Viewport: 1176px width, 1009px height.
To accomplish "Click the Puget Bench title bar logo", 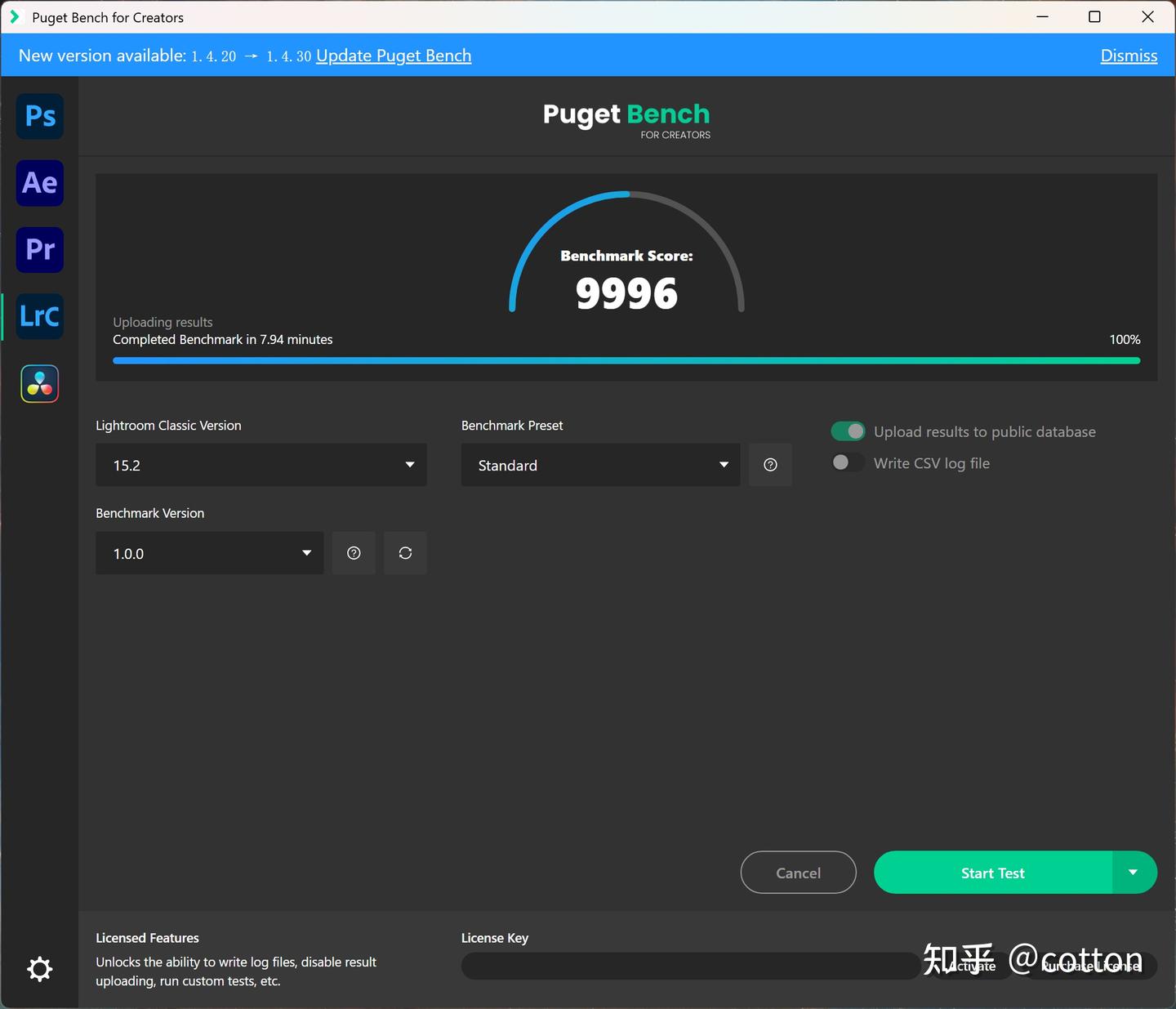I will [x=14, y=17].
